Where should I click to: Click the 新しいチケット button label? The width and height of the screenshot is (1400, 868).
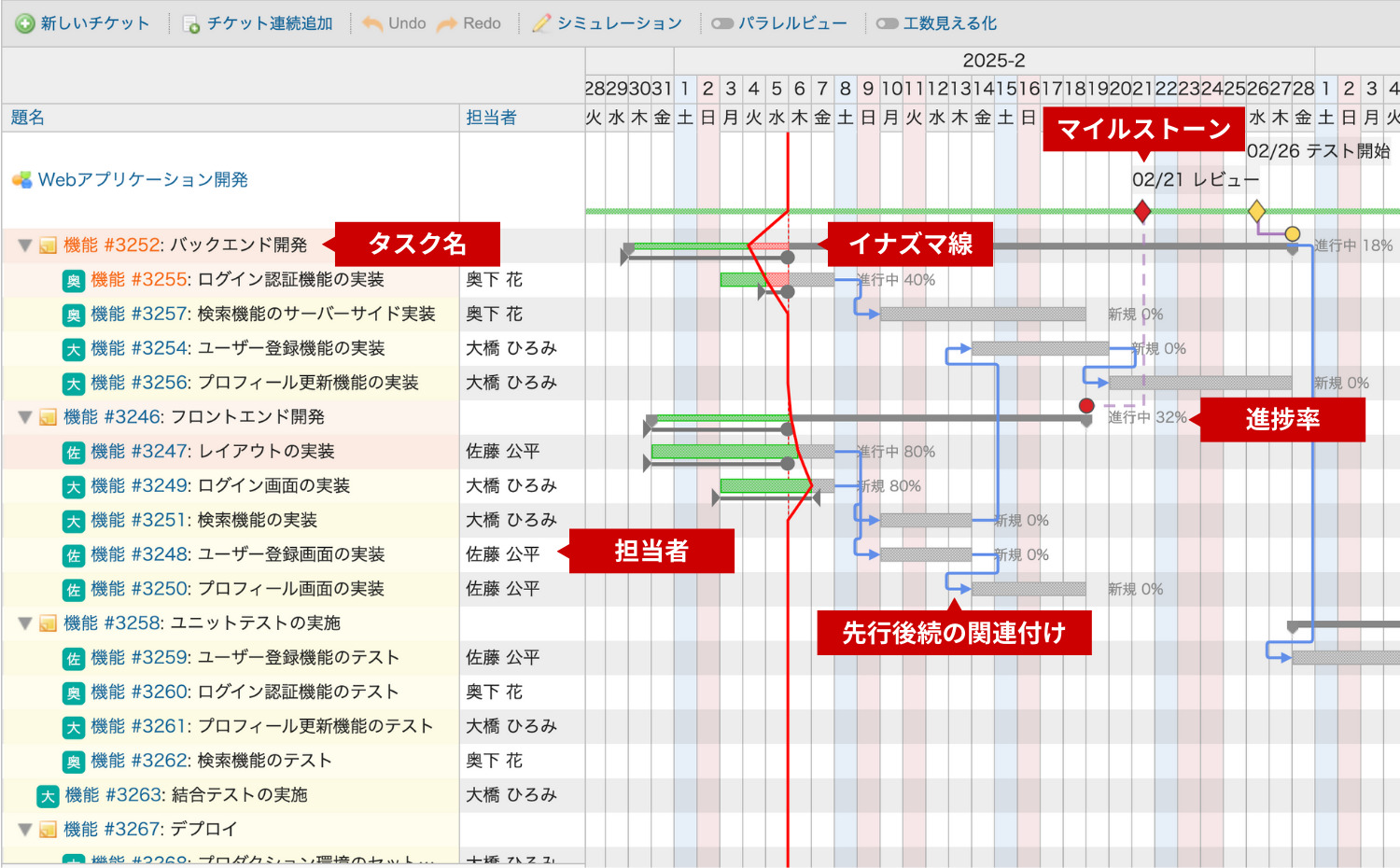click(95, 23)
